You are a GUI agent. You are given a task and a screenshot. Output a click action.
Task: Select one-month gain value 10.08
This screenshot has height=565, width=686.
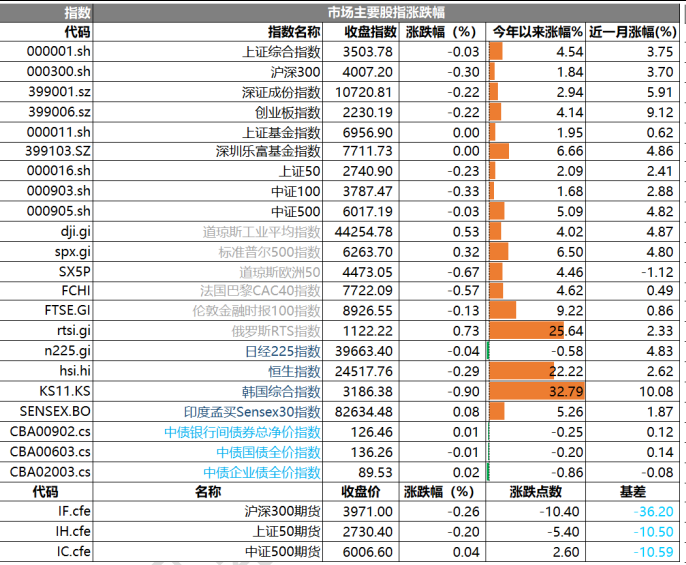(x=632, y=391)
